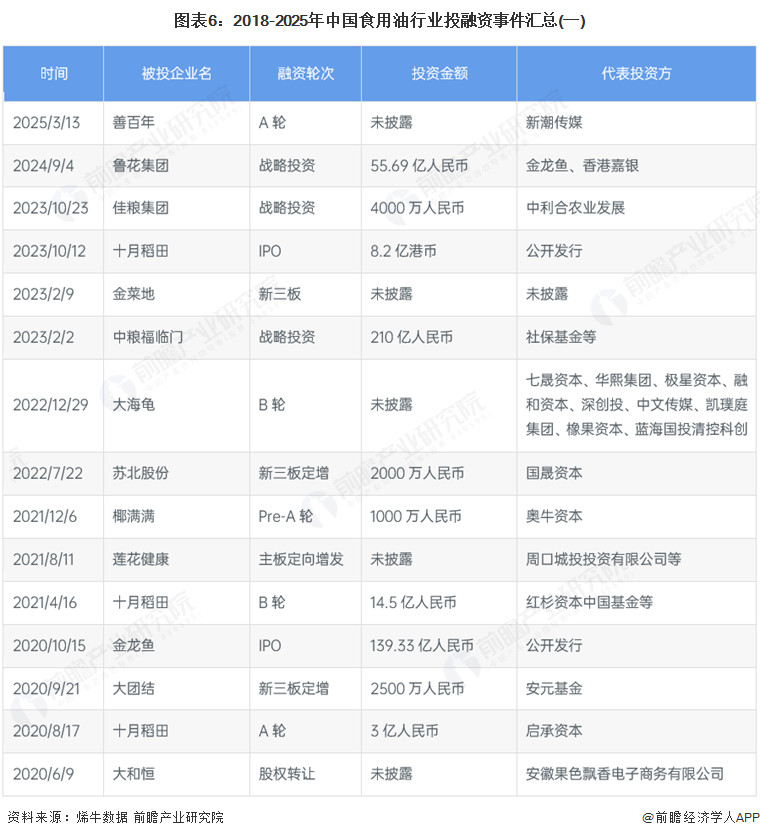Viewport: 760px width, 838px height.
Task: Click company name 善百年
Action: [x=134, y=122]
